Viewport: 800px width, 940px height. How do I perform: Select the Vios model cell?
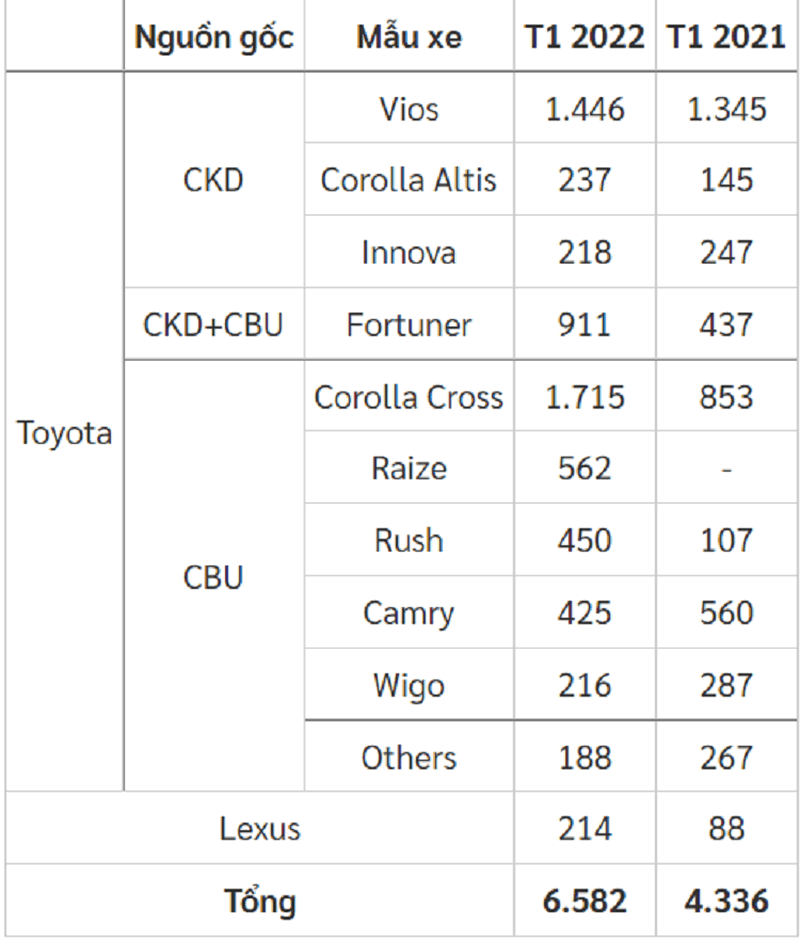pos(409,108)
